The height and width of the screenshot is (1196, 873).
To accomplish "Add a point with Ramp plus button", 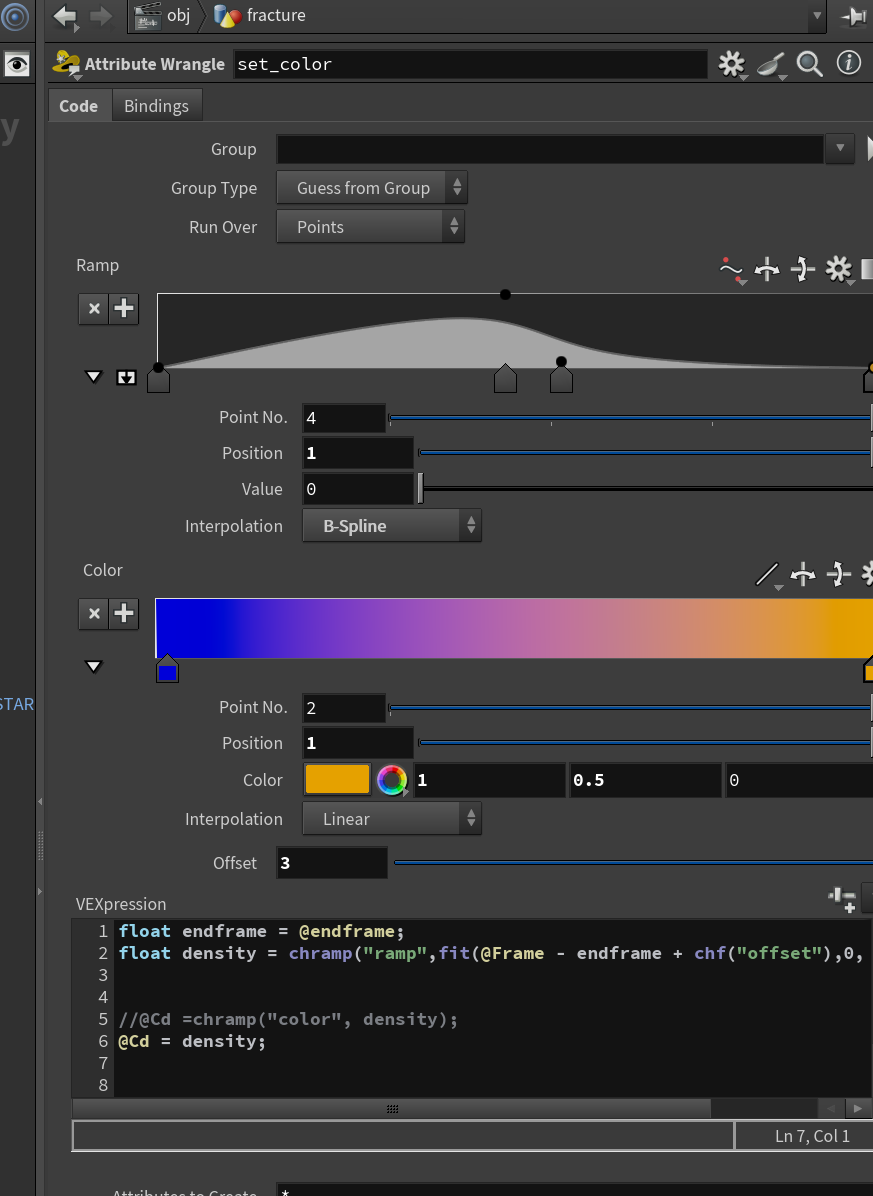I will click(x=124, y=309).
